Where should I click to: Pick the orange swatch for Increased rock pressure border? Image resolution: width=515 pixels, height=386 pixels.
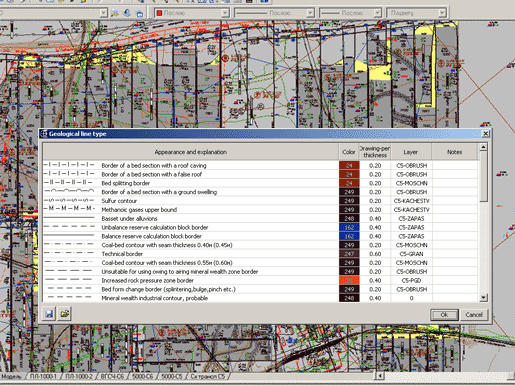349,280
